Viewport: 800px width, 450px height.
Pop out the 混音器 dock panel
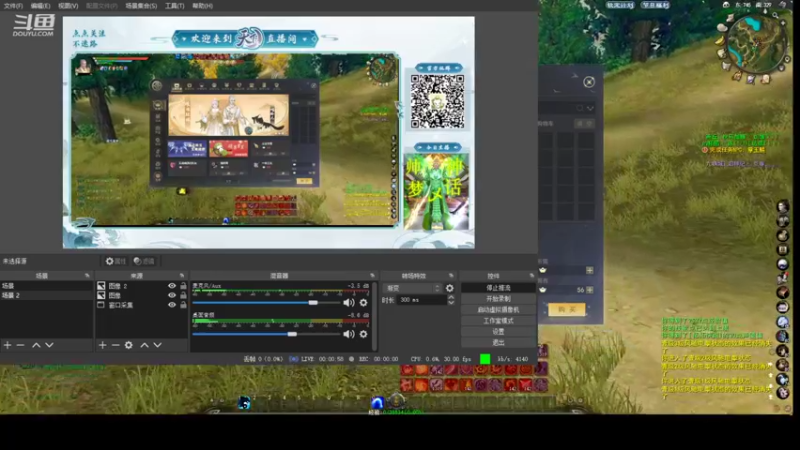(x=372, y=276)
